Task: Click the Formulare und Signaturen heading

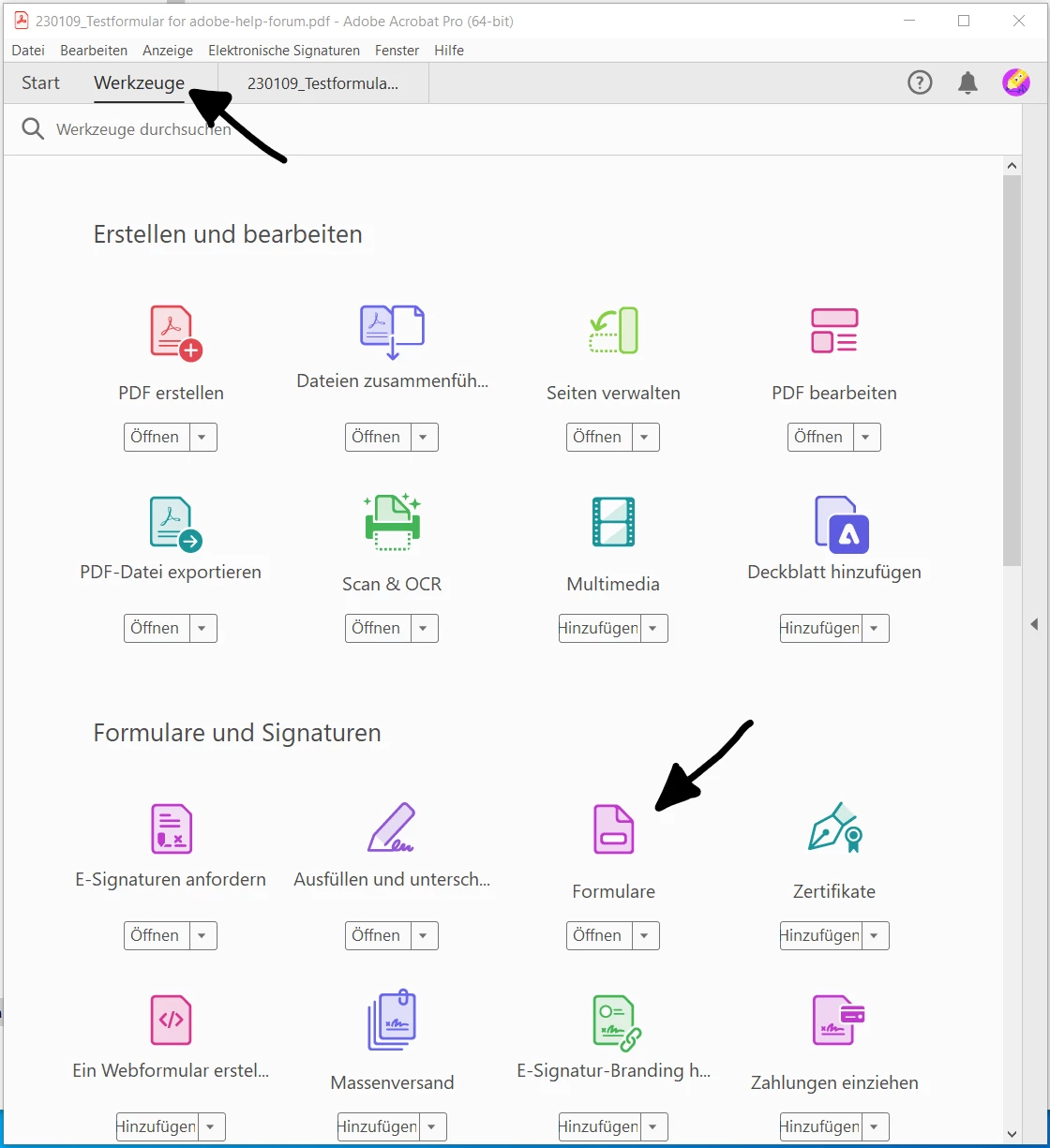Action: (237, 733)
